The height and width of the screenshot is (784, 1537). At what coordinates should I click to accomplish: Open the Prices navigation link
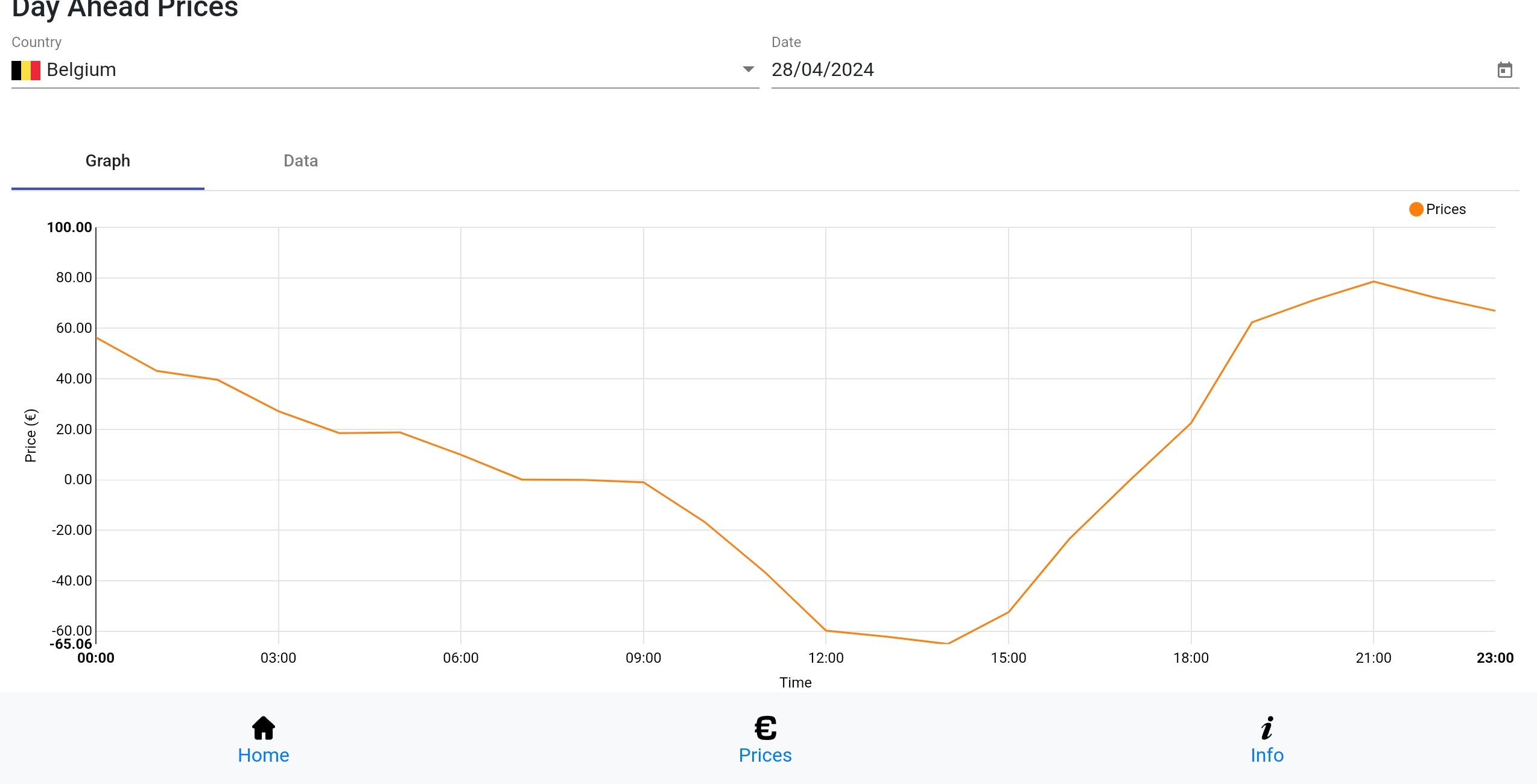click(765, 755)
